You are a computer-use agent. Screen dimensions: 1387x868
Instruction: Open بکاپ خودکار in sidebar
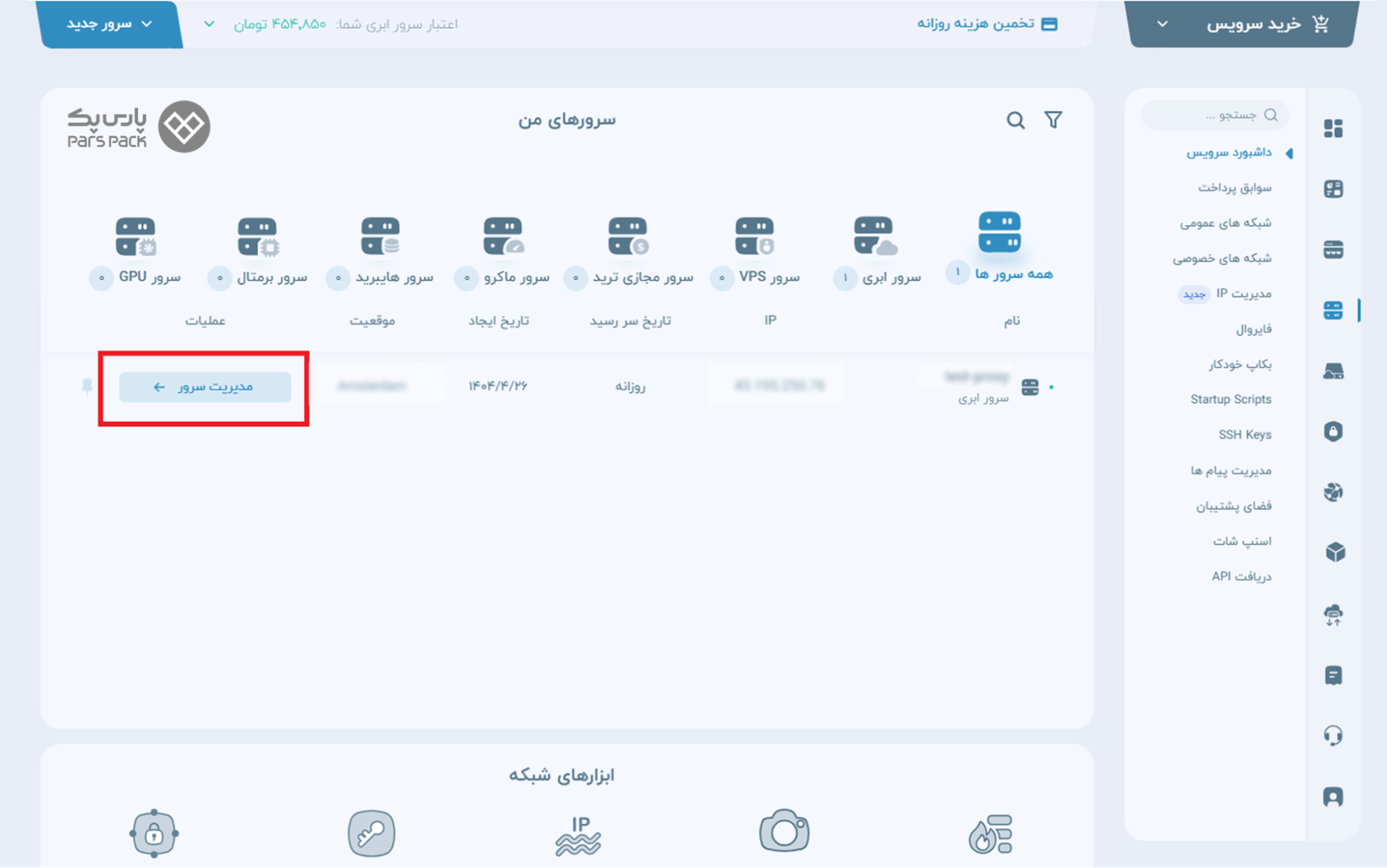coord(1240,365)
